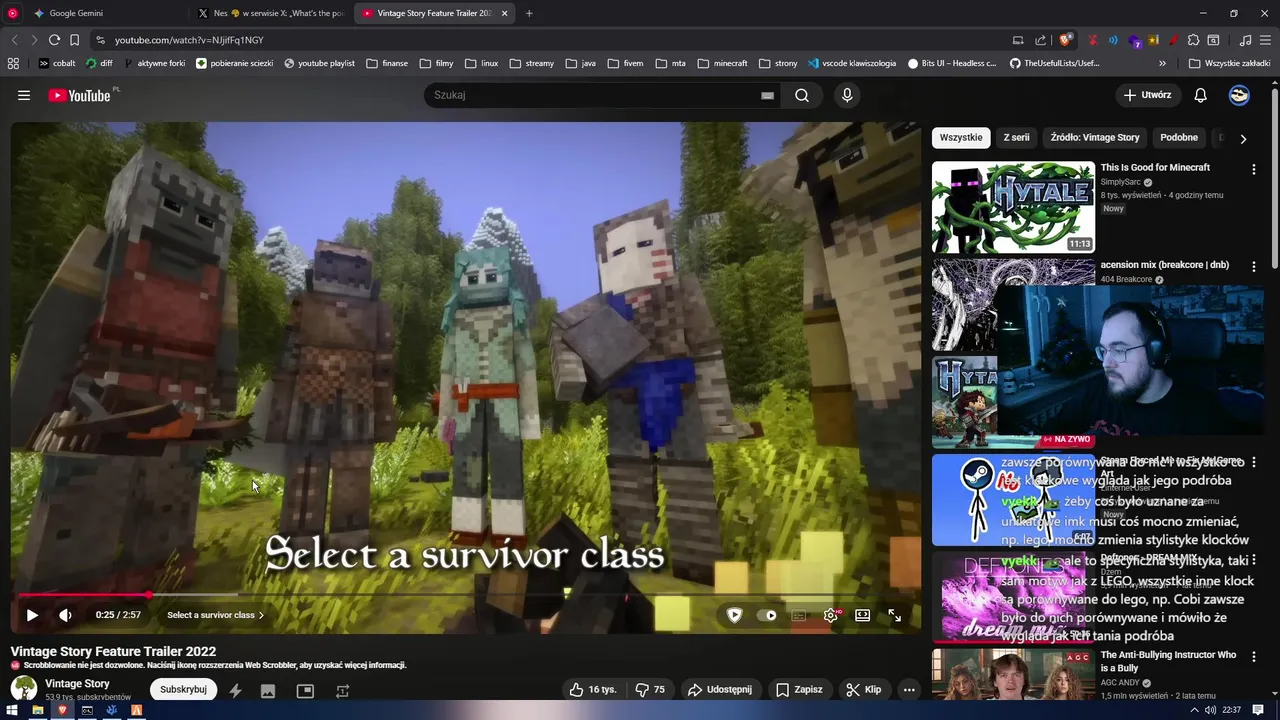Open the taskbar clock 22:37
1280x720 pixels.
pyautogui.click(x=1231, y=710)
